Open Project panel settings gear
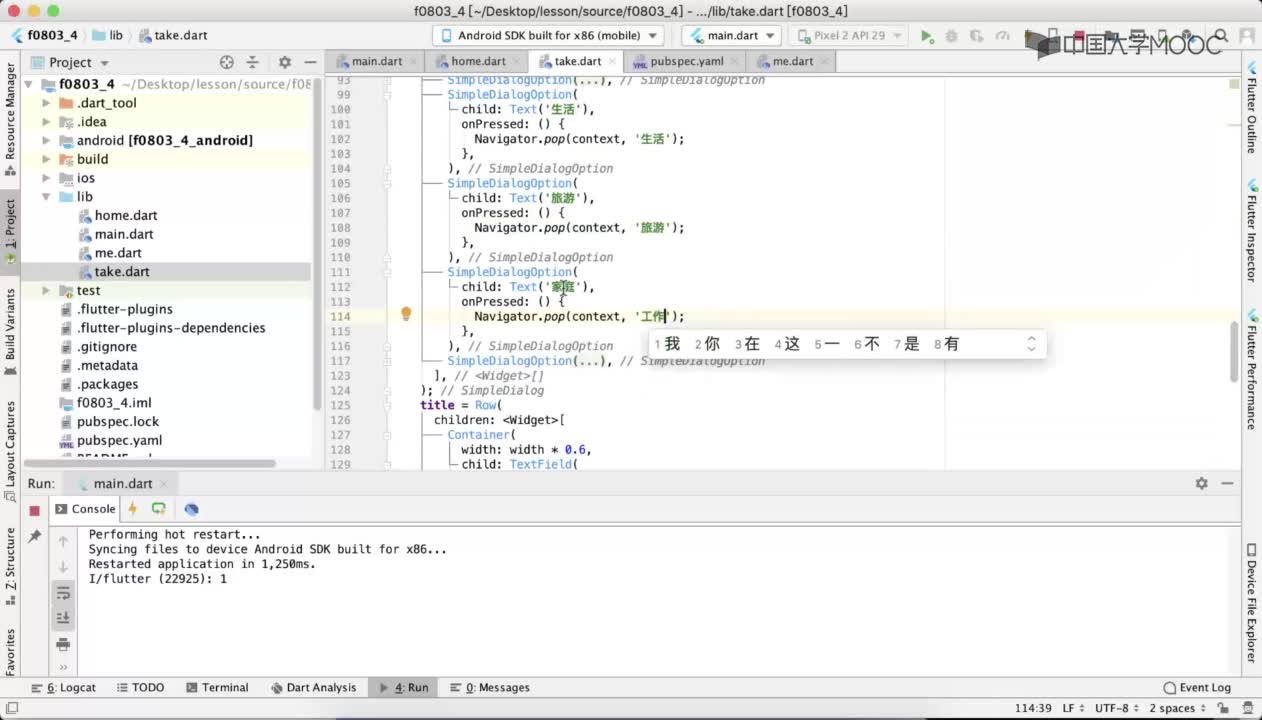The image size is (1262, 720). coord(285,62)
